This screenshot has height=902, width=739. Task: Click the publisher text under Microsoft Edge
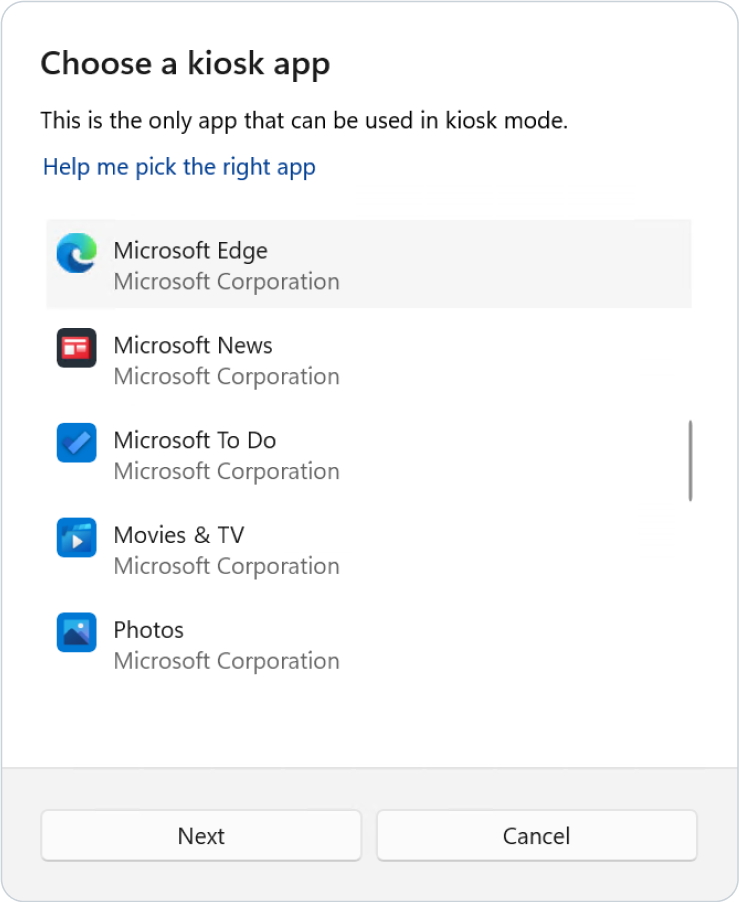226,282
